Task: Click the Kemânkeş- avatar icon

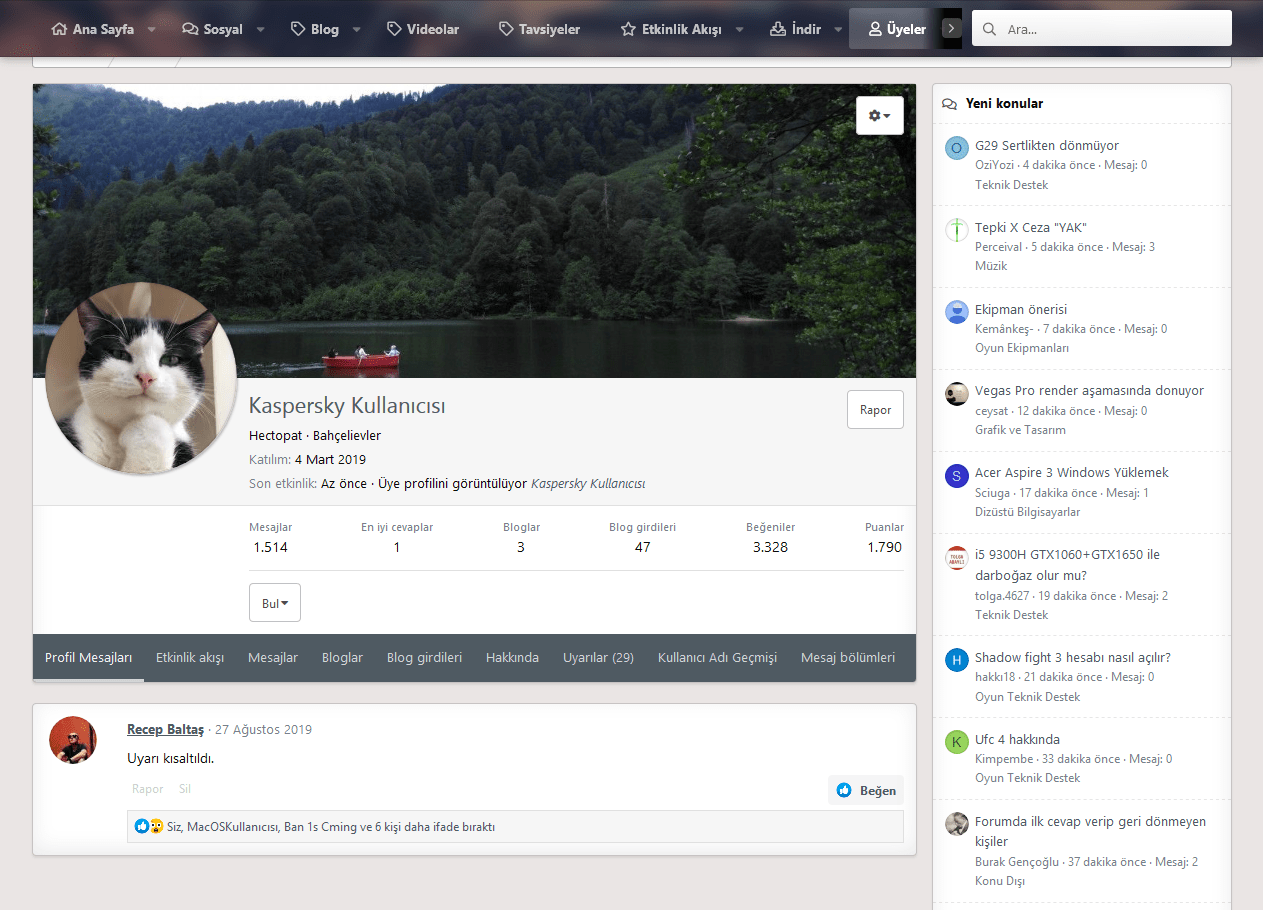Action: tap(957, 312)
